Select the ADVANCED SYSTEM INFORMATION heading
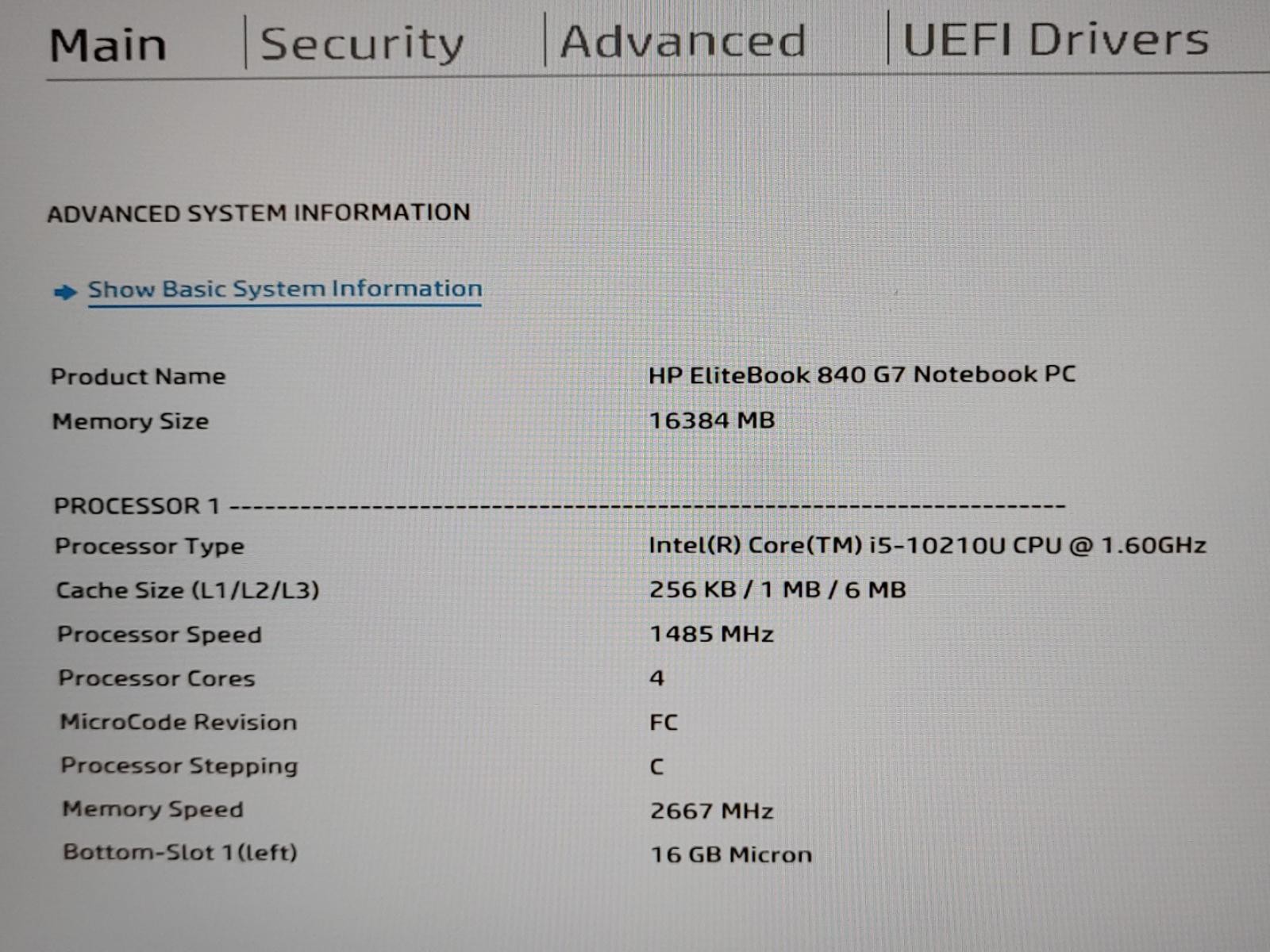 pos(259,213)
